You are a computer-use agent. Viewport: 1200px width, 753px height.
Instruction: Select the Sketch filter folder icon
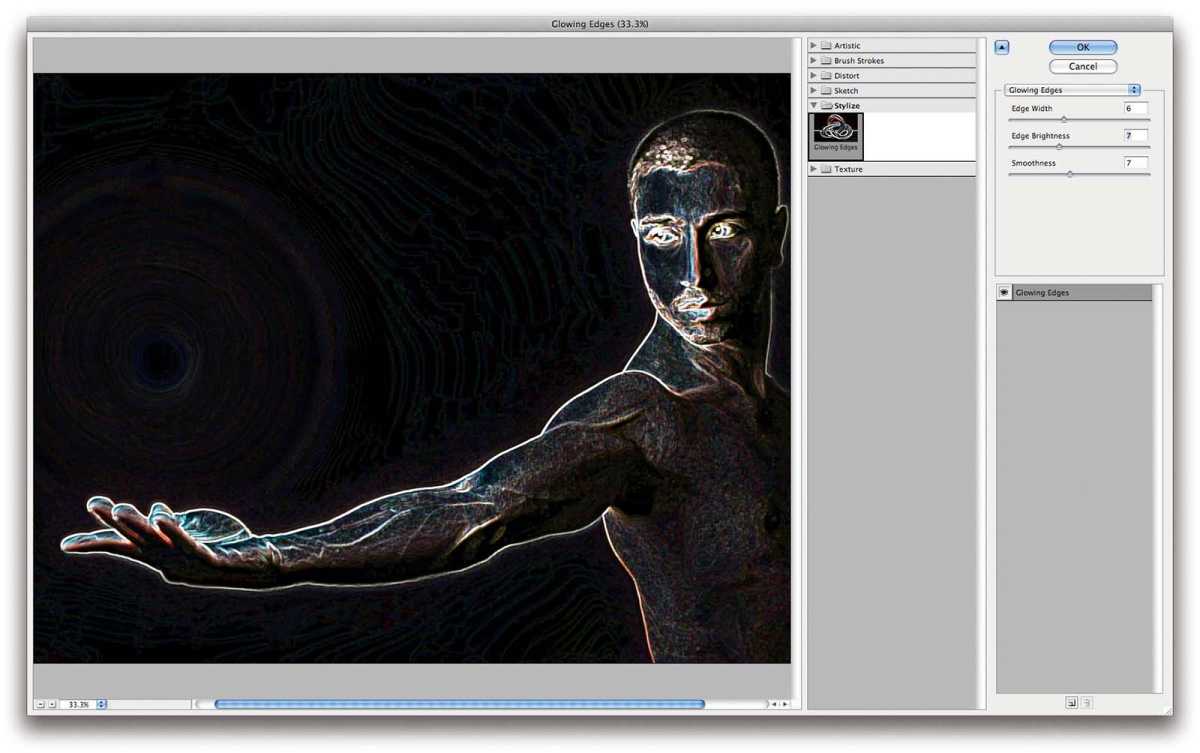coord(828,90)
